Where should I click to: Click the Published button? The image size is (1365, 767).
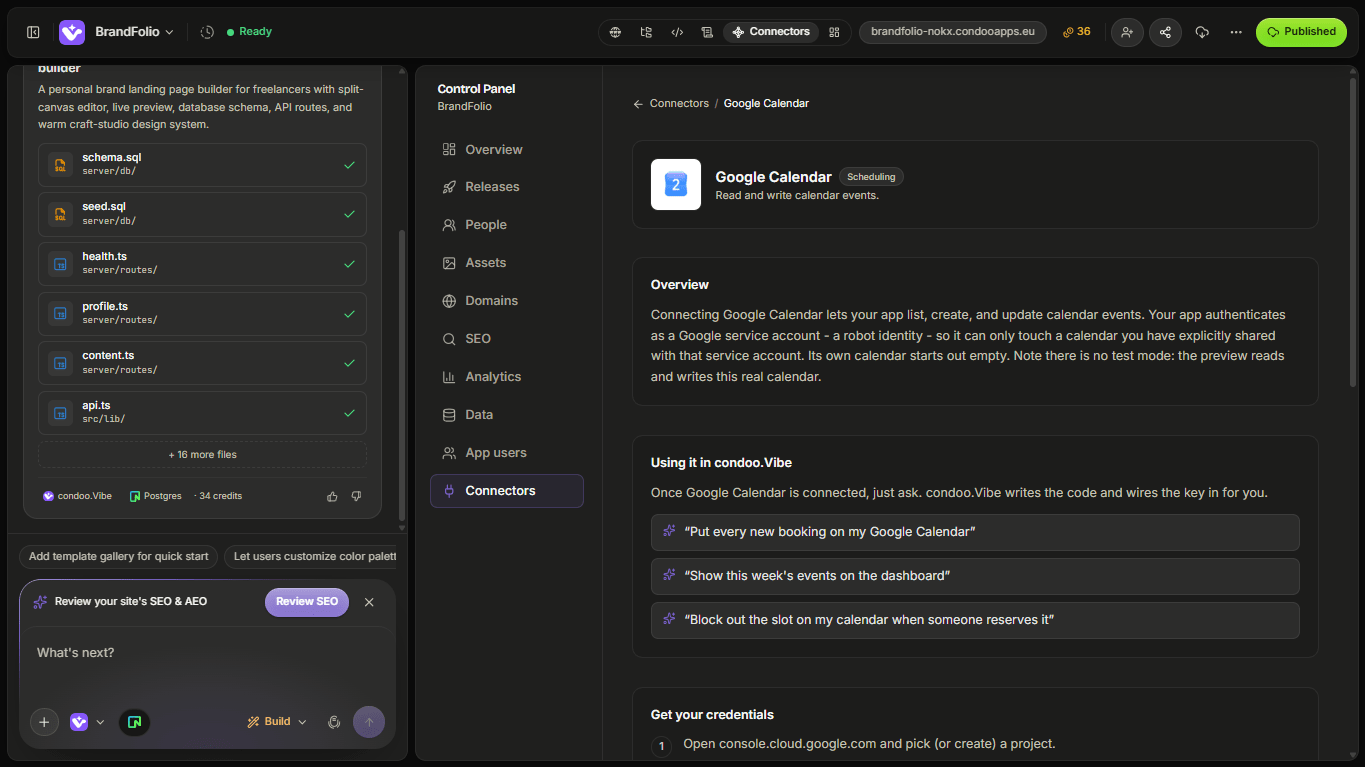(1301, 32)
